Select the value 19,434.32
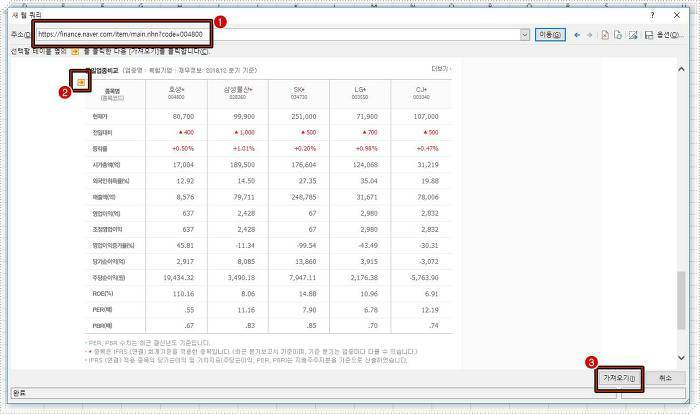This screenshot has height=414, width=700. tap(179, 277)
